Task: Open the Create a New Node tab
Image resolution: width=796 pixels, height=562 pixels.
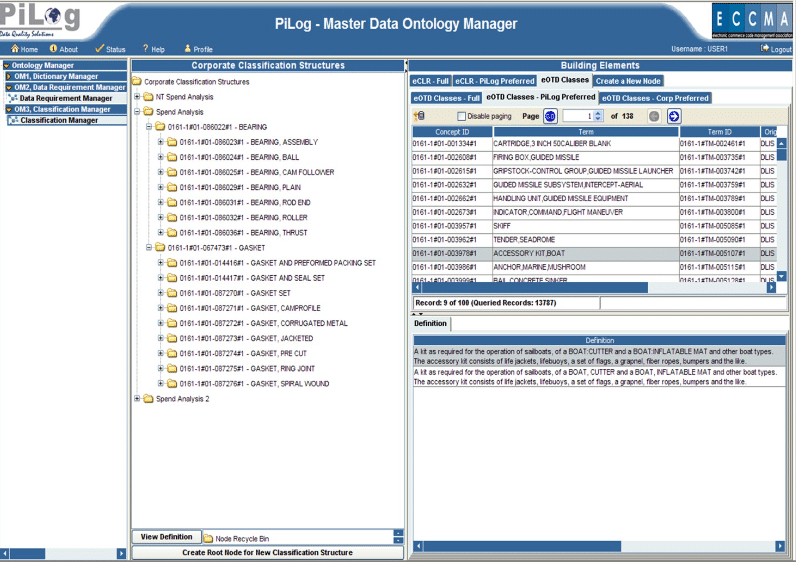Action: tap(628, 81)
